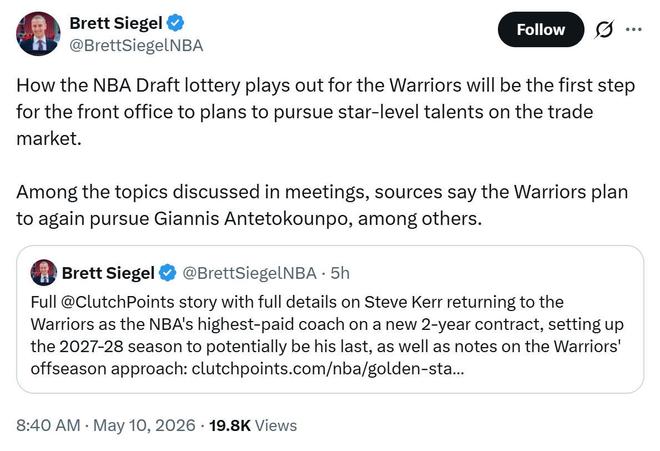Click Brett Siegel's name inside the quoted tweet
Viewport: 660px width, 451px height.
tap(108, 273)
